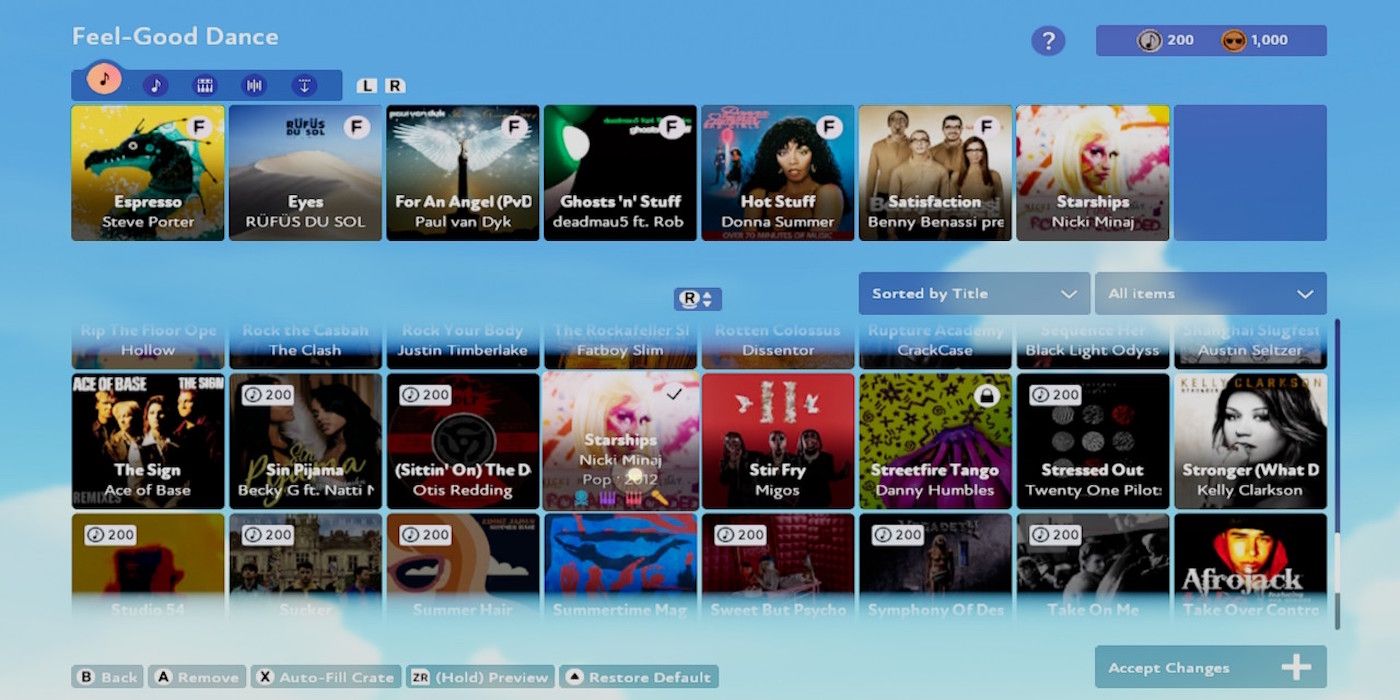Select Starships card in the crate row
The height and width of the screenshot is (700, 1400).
(1093, 173)
